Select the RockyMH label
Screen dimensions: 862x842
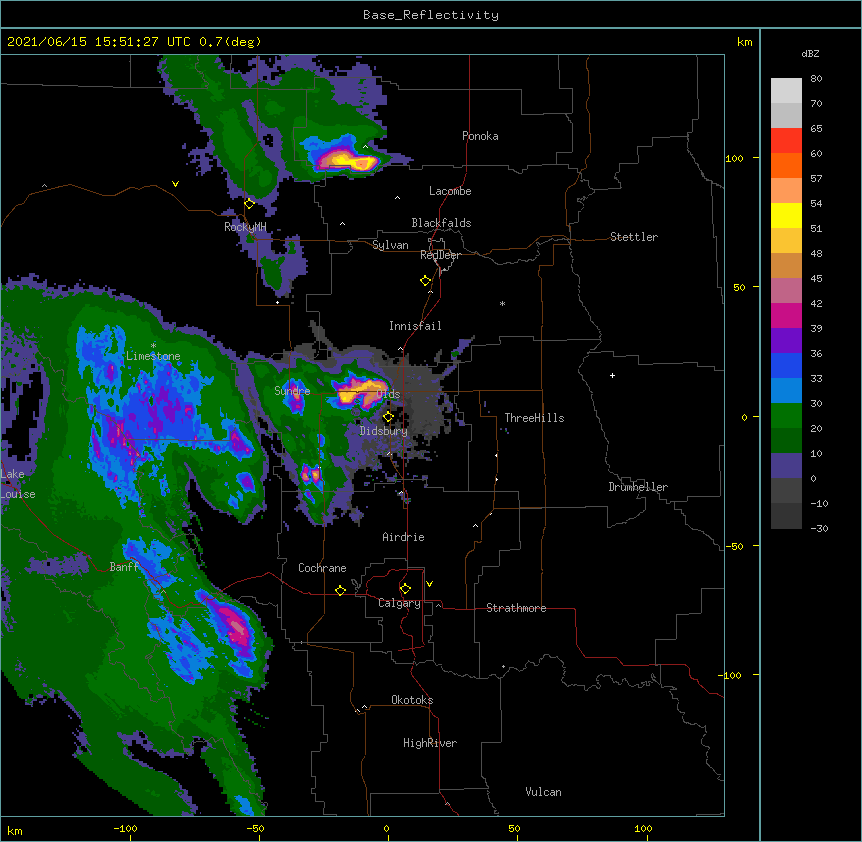[x=245, y=226]
